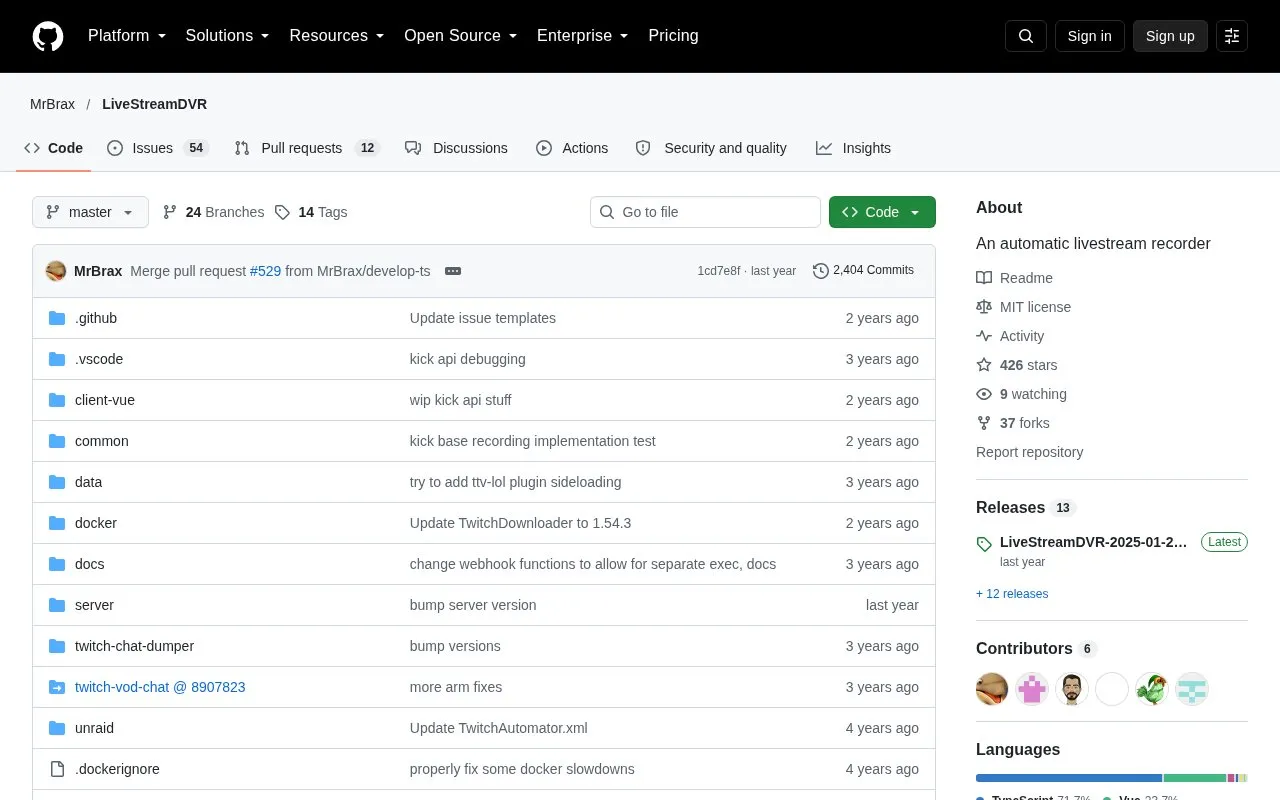This screenshot has width=1280, height=800.
Task: Open the Pull requests tab
Action: 307,148
